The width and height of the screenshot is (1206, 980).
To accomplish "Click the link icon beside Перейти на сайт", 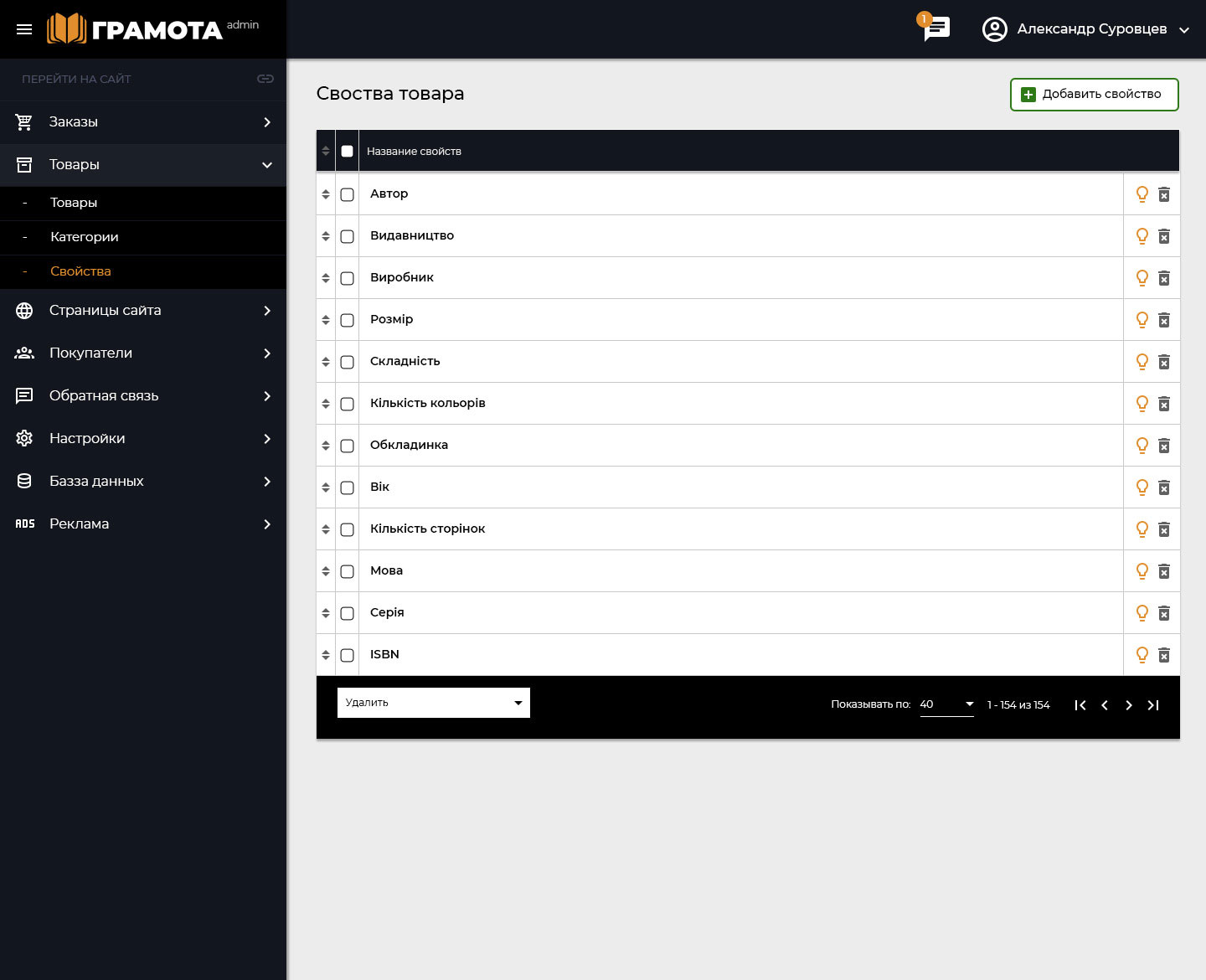I will (265, 79).
